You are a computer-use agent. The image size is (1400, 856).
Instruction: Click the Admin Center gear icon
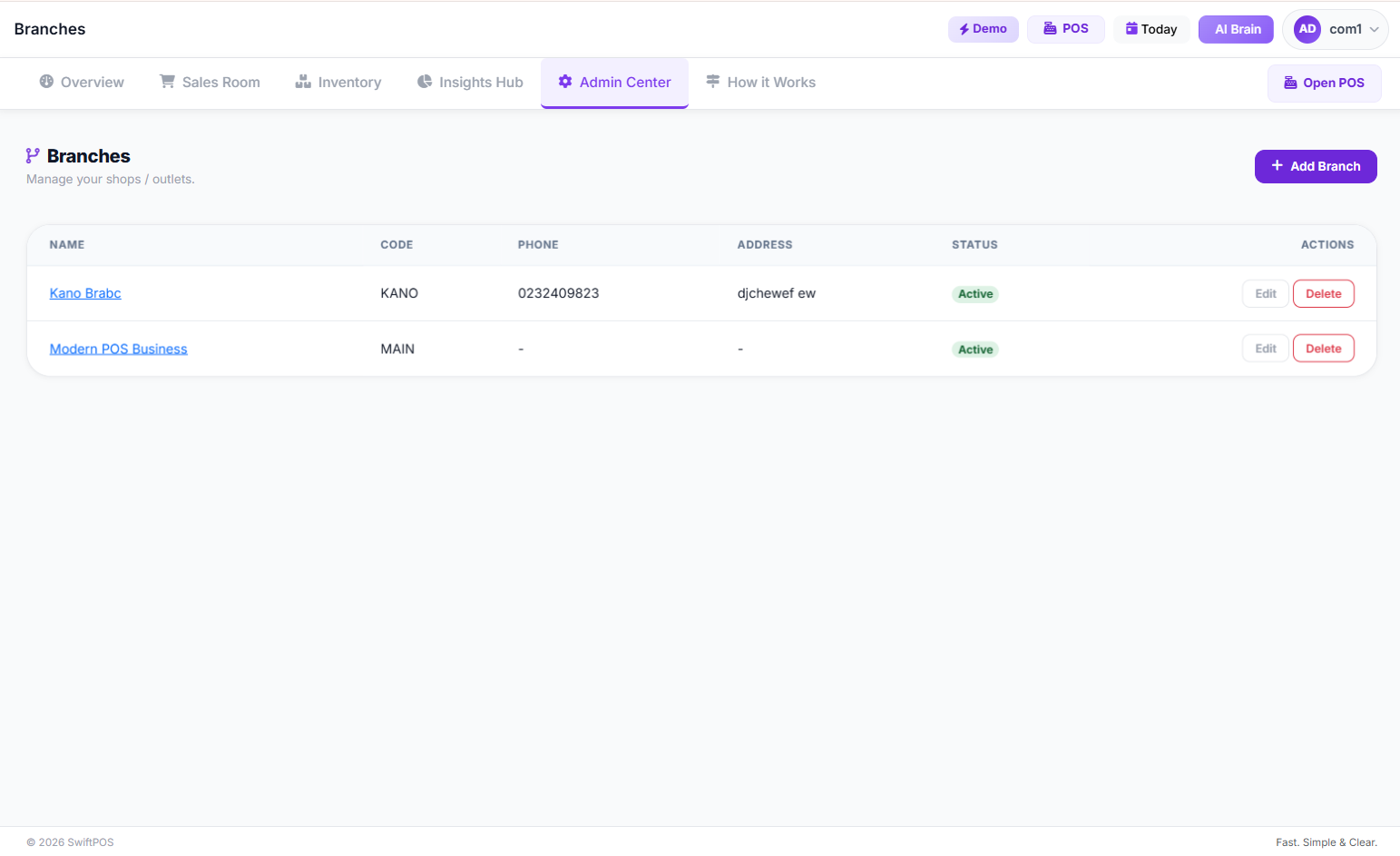click(x=565, y=82)
